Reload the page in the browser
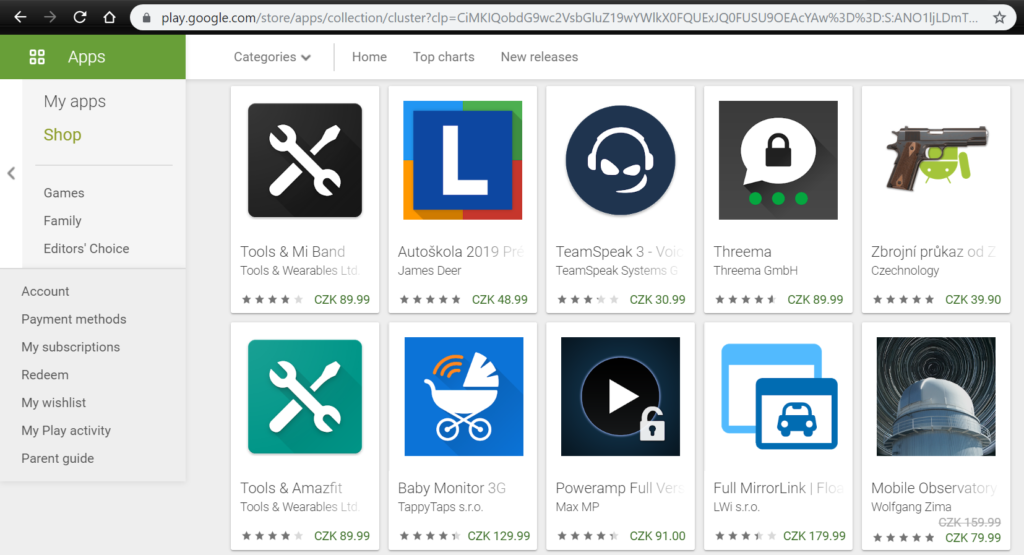The image size is (1024, 555). tap(80, 18)
